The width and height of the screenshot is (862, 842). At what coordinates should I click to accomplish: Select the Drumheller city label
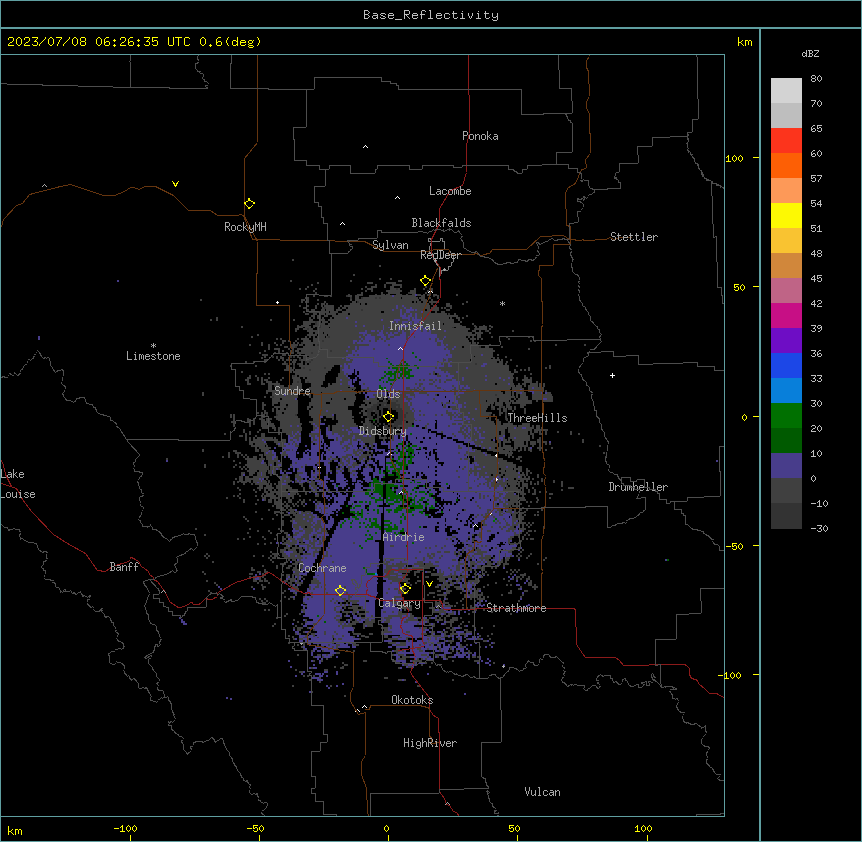click(638, 487)
